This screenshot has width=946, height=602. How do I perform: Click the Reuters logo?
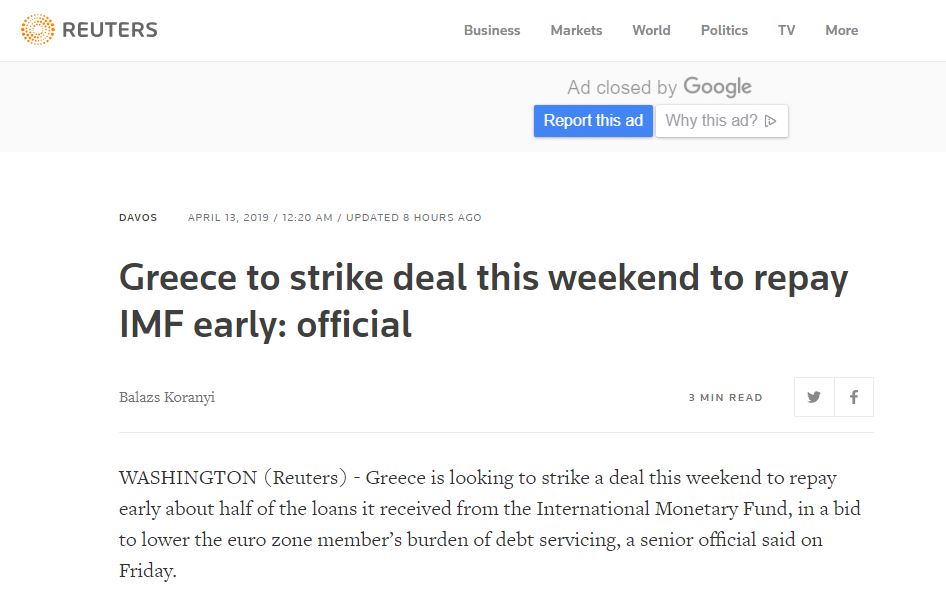[89, 30]
